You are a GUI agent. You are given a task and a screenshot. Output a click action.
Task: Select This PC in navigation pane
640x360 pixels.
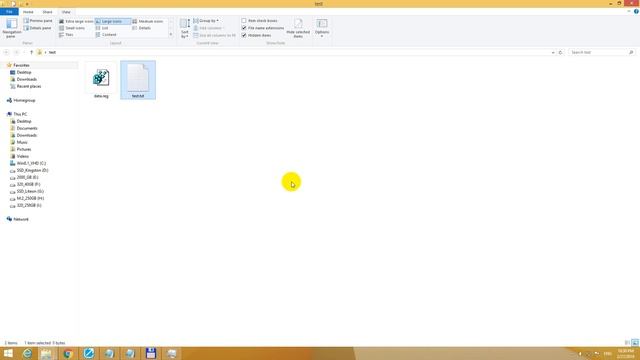point(20,114)
